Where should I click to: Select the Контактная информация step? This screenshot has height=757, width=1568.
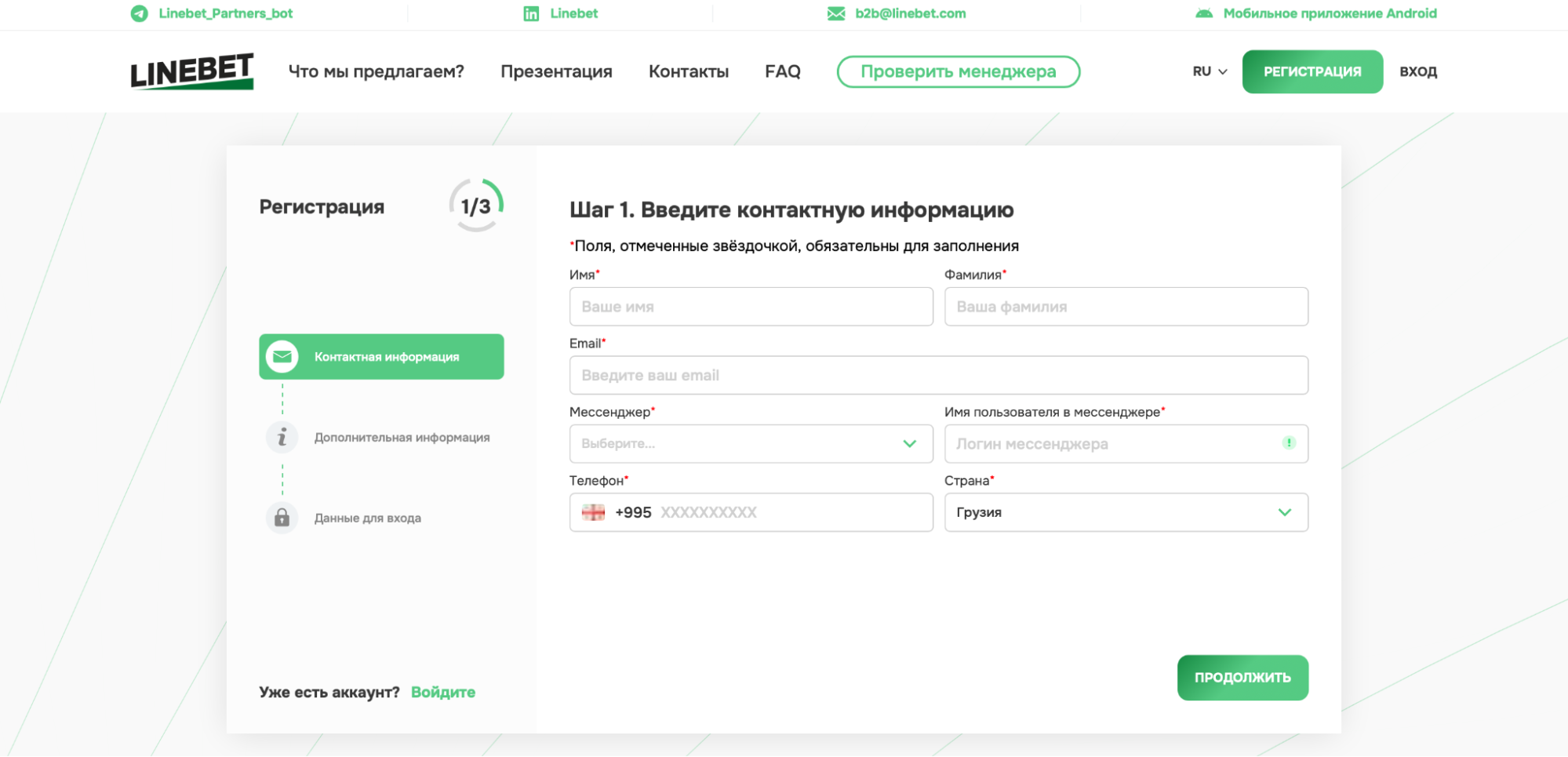pos(381,357)
